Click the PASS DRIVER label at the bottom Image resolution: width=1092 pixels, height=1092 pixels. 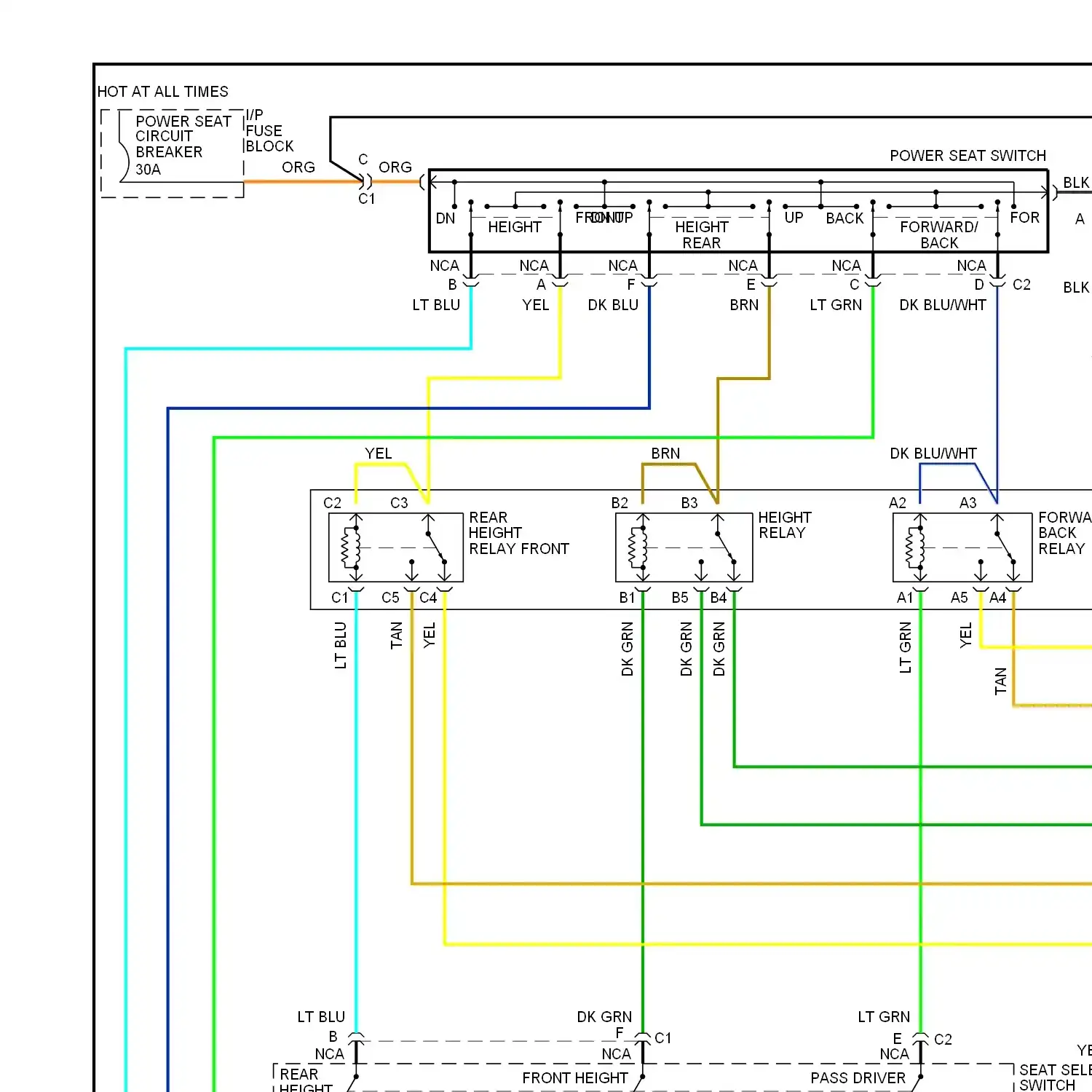(858, 1077)
